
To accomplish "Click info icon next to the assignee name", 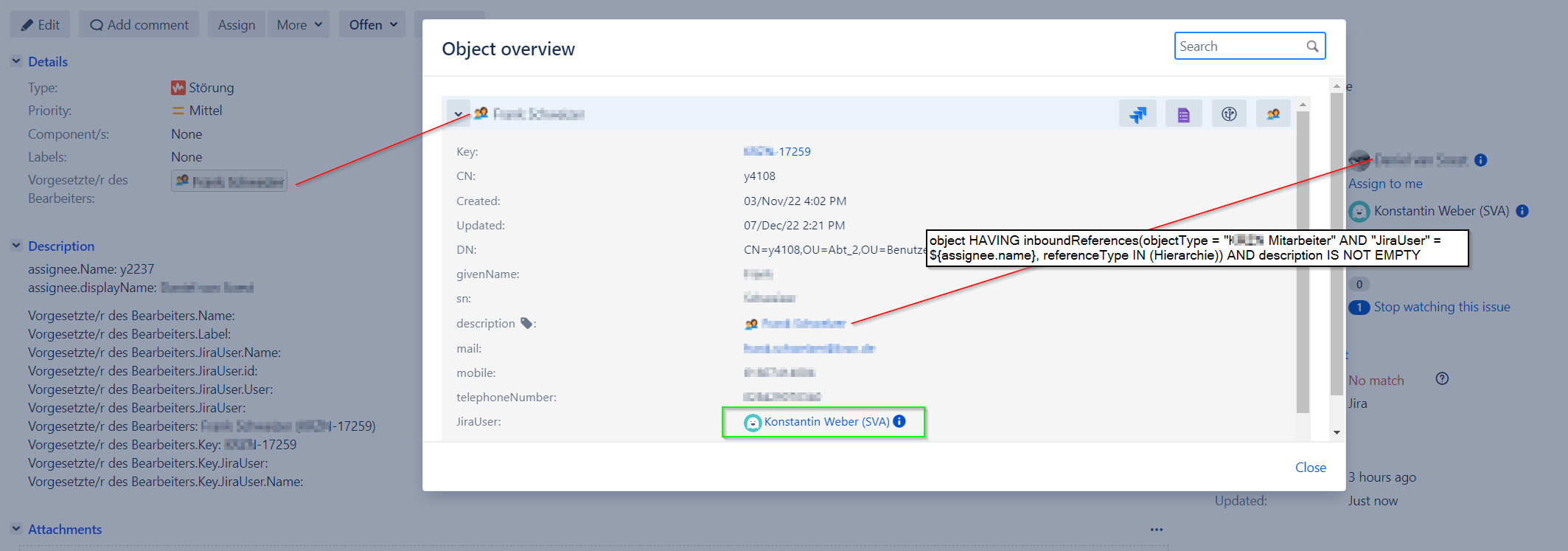I will 1481,160.
